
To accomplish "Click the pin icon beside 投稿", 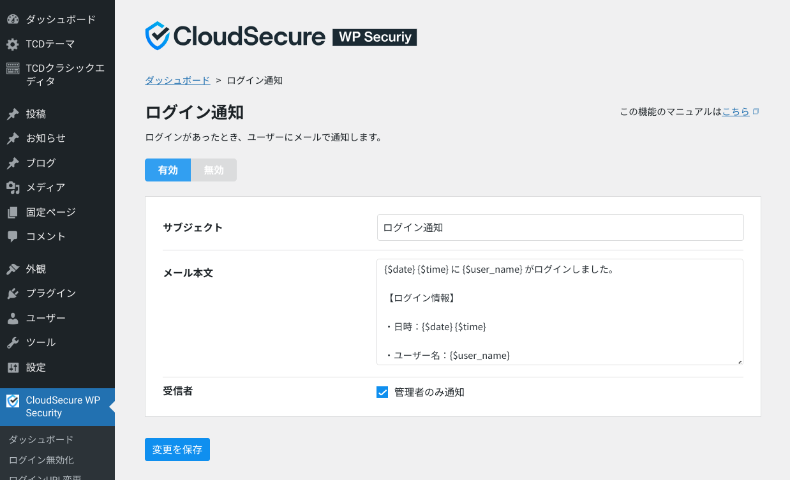I will 13,114.
